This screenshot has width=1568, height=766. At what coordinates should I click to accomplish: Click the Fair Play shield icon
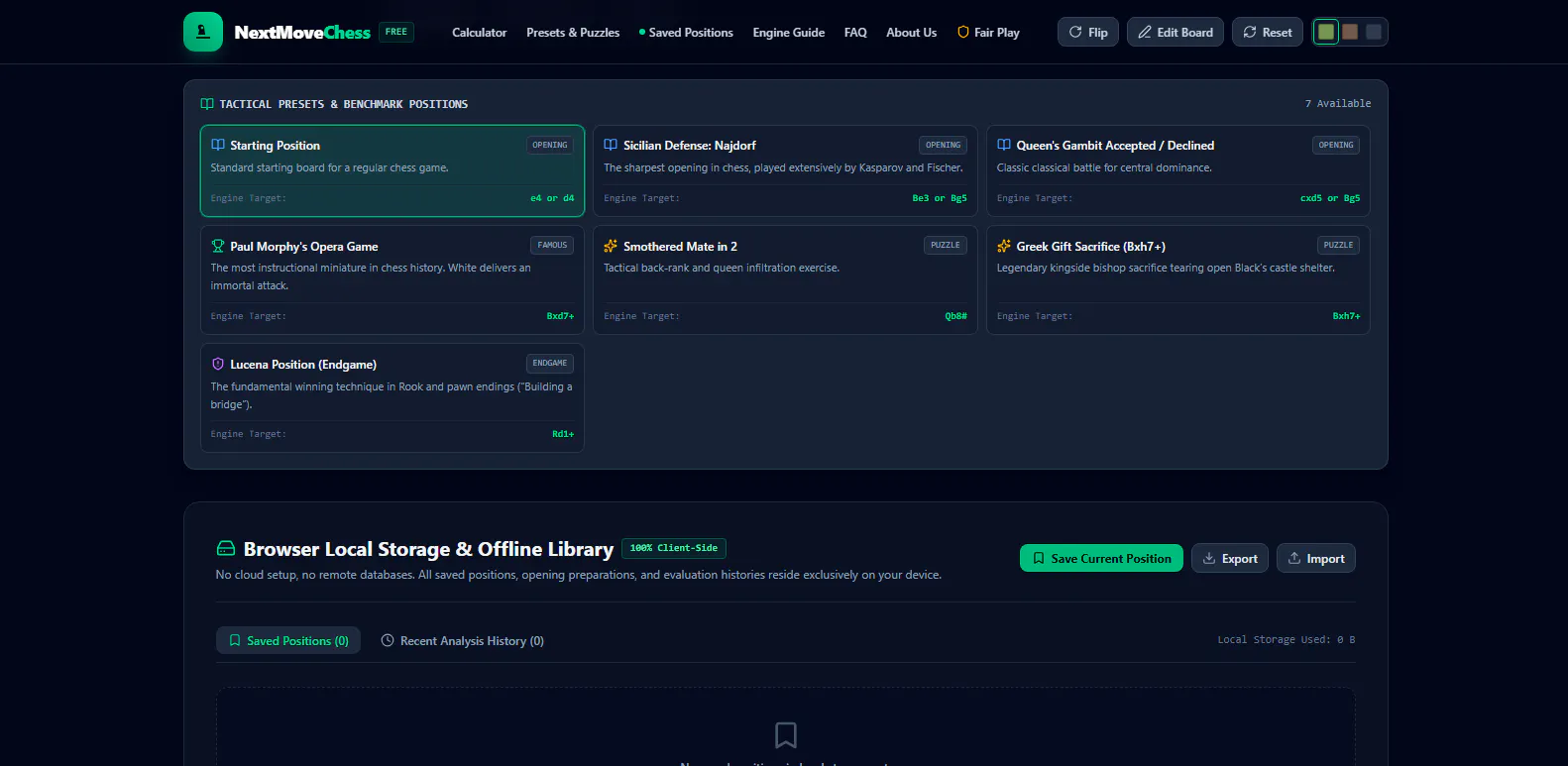pos(963,33)
